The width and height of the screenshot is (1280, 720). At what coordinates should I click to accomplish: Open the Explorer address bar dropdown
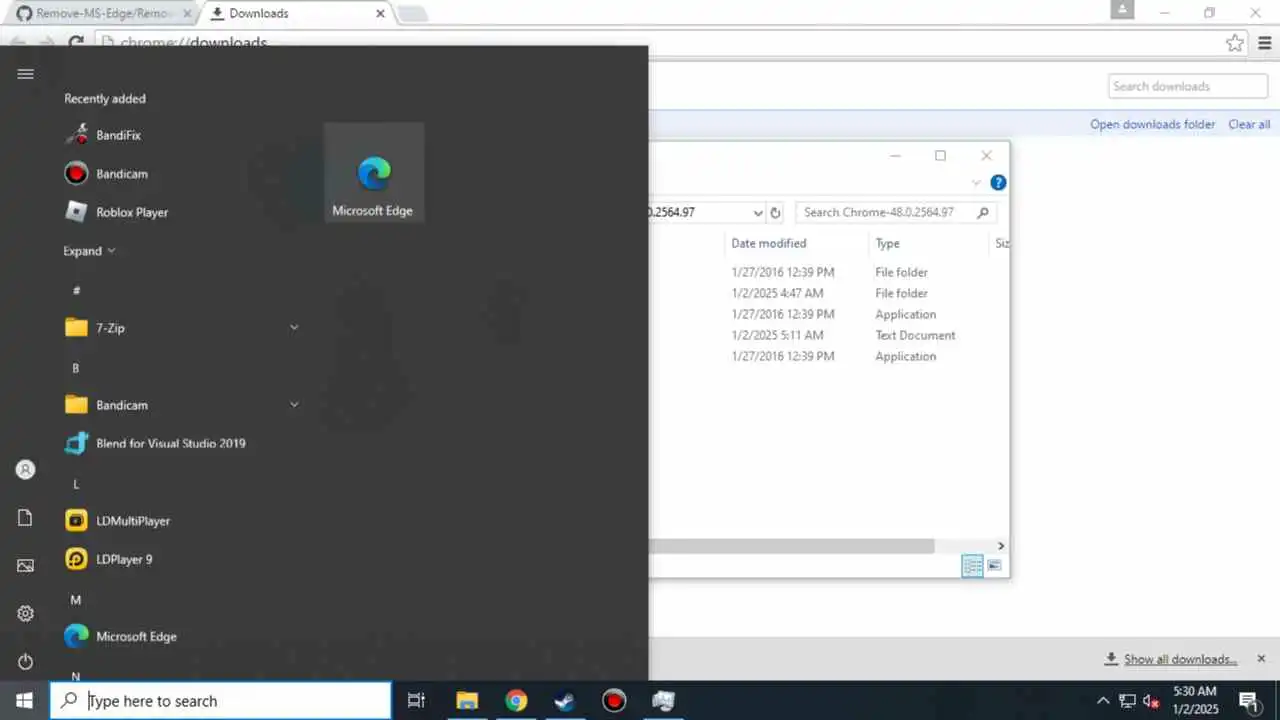pyautogui.click(x=758, y=212)
